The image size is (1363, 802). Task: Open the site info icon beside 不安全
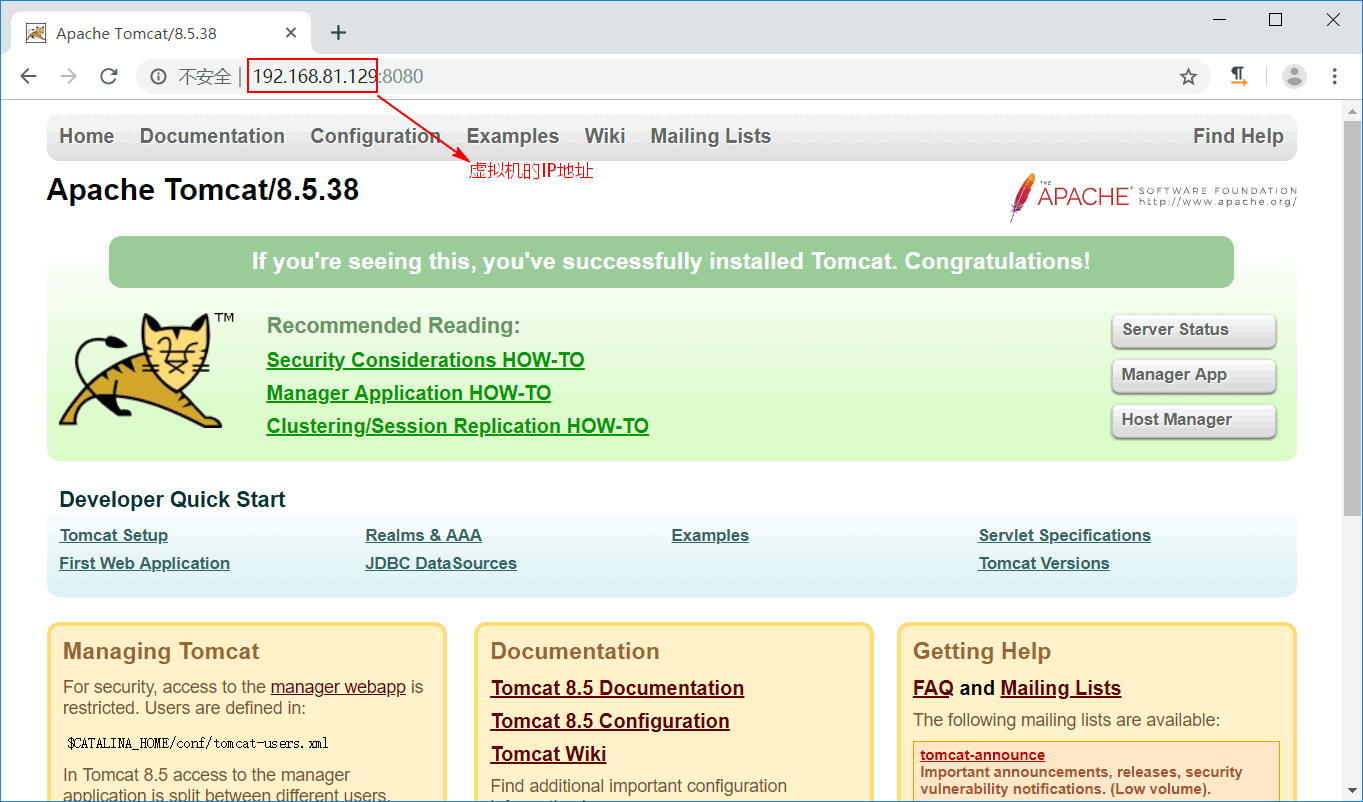click(x=158, y=76)
